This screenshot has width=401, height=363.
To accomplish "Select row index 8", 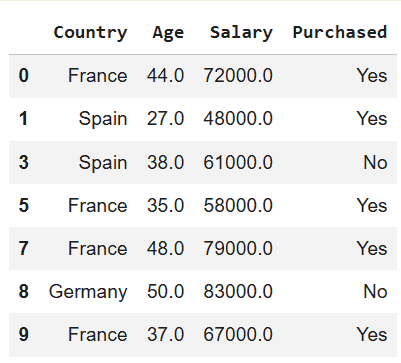I will 24,291.
